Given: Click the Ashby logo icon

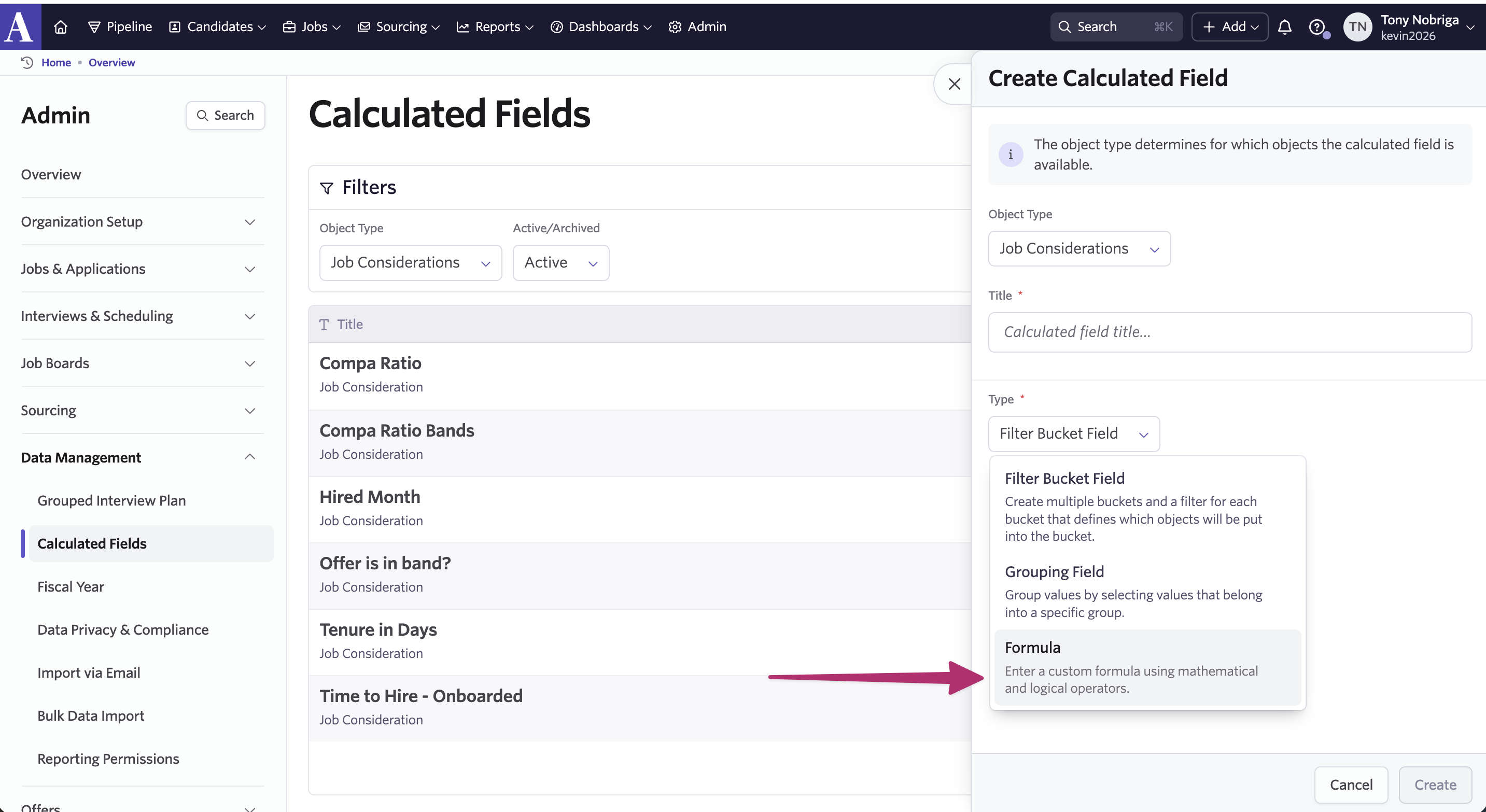Looking at the screenshot, I should pos(20,26).
